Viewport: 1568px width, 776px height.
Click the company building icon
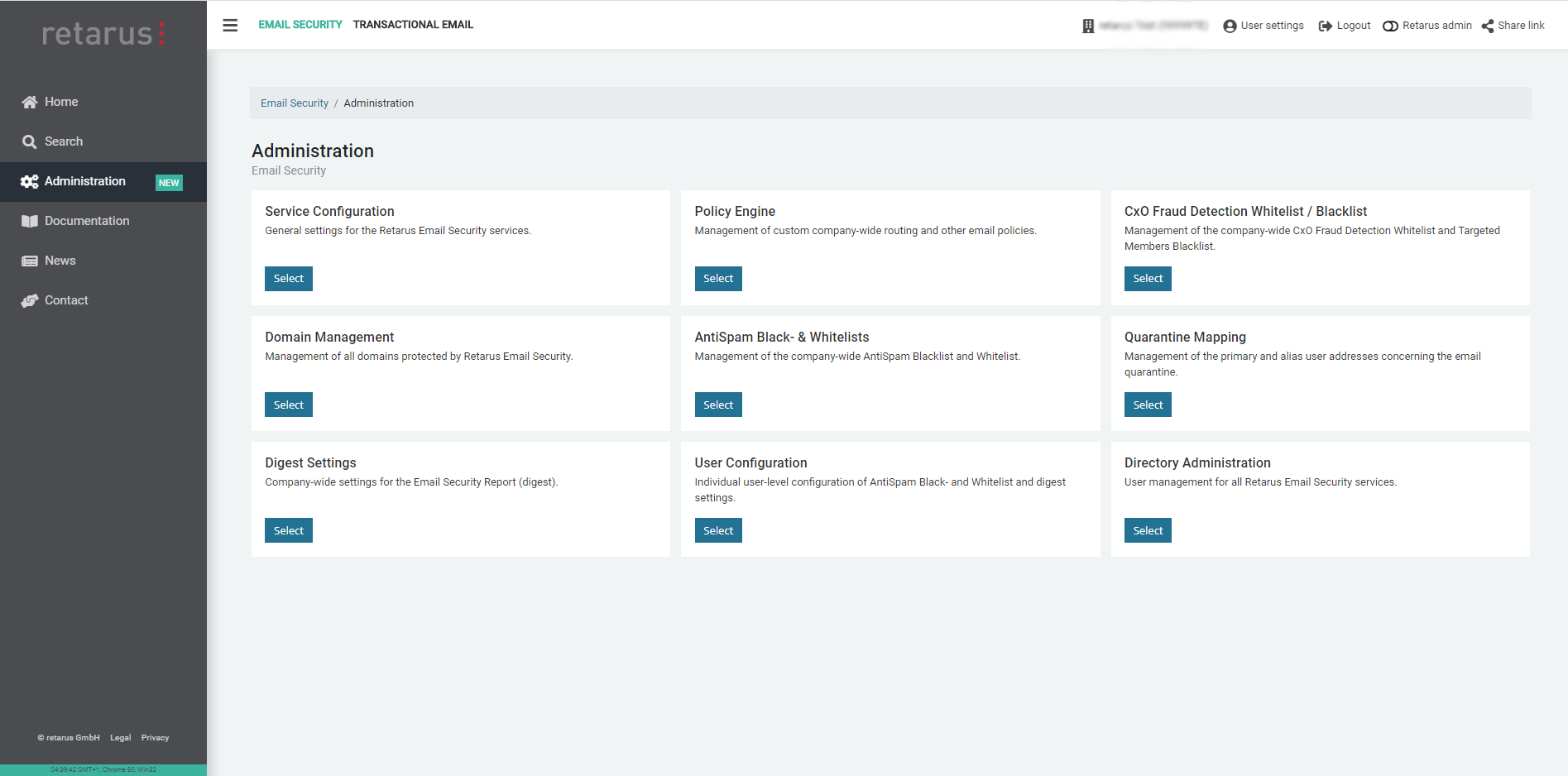tap(1088, 26)
